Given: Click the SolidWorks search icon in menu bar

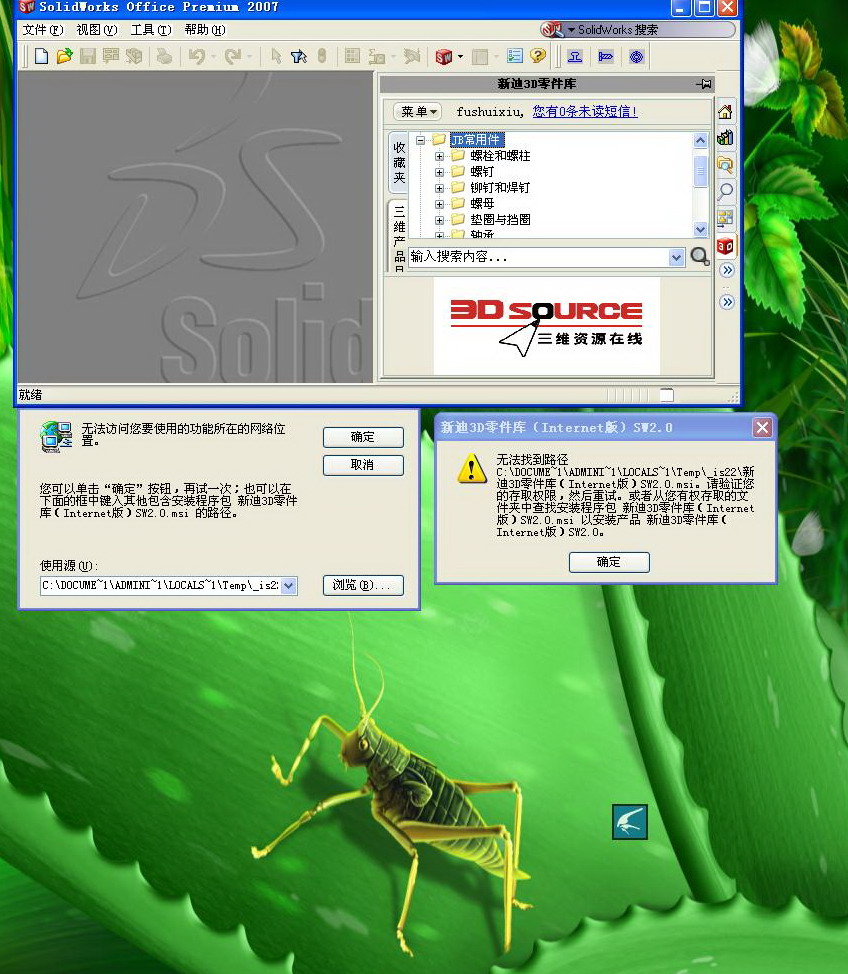Looking at the screenshot, I should [x=551, y=29].
